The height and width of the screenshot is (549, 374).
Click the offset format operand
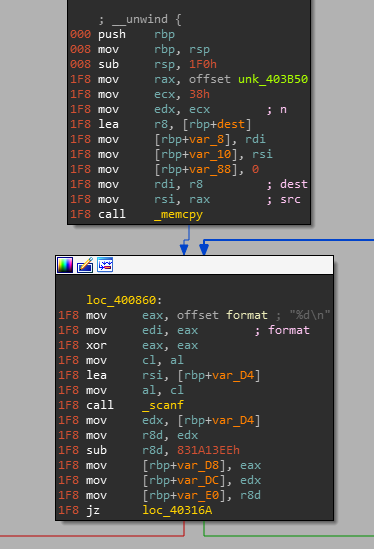222,315
